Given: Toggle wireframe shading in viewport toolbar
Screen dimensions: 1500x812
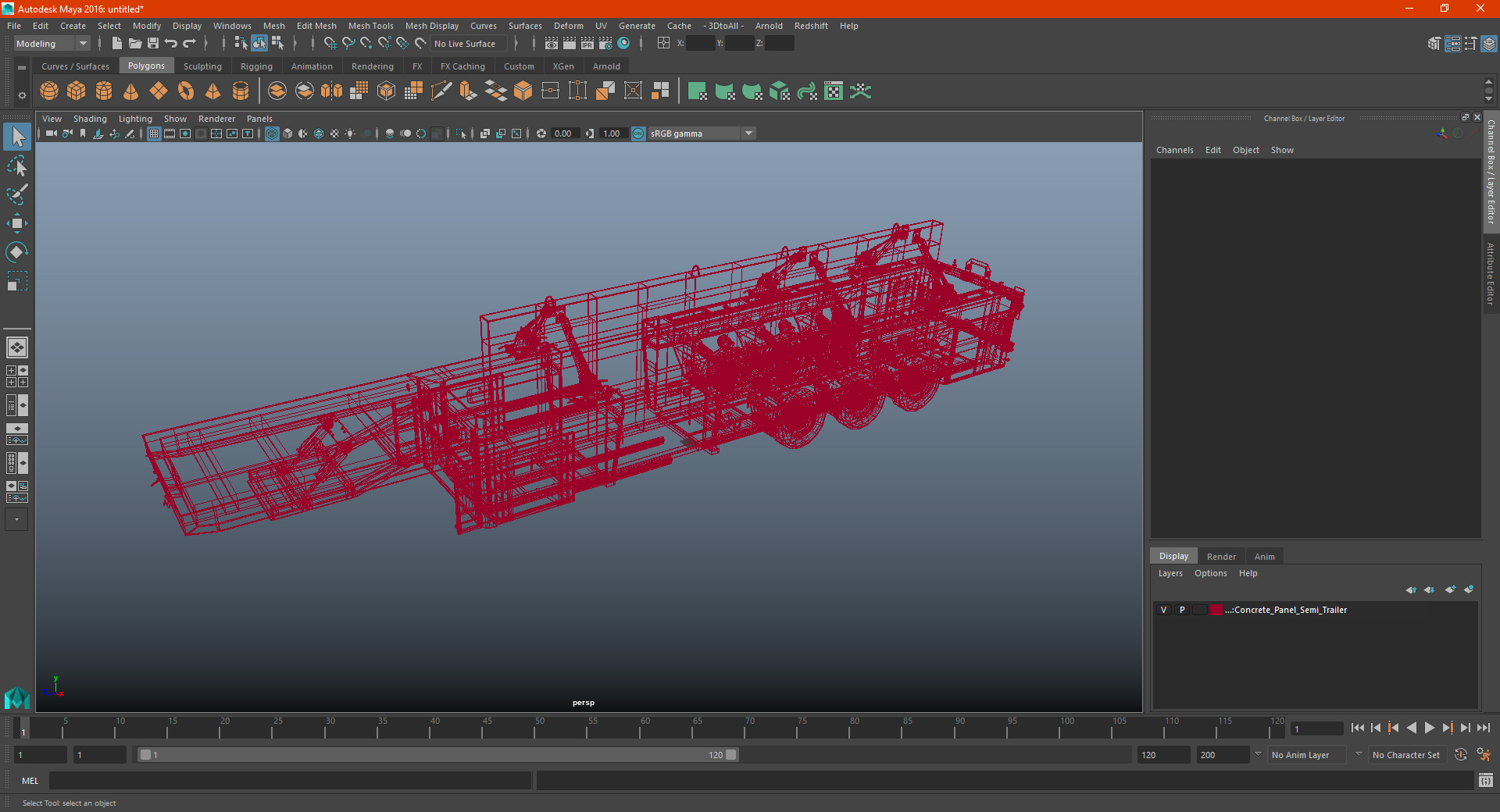Looking at the screenshot, I should [272, 134].
